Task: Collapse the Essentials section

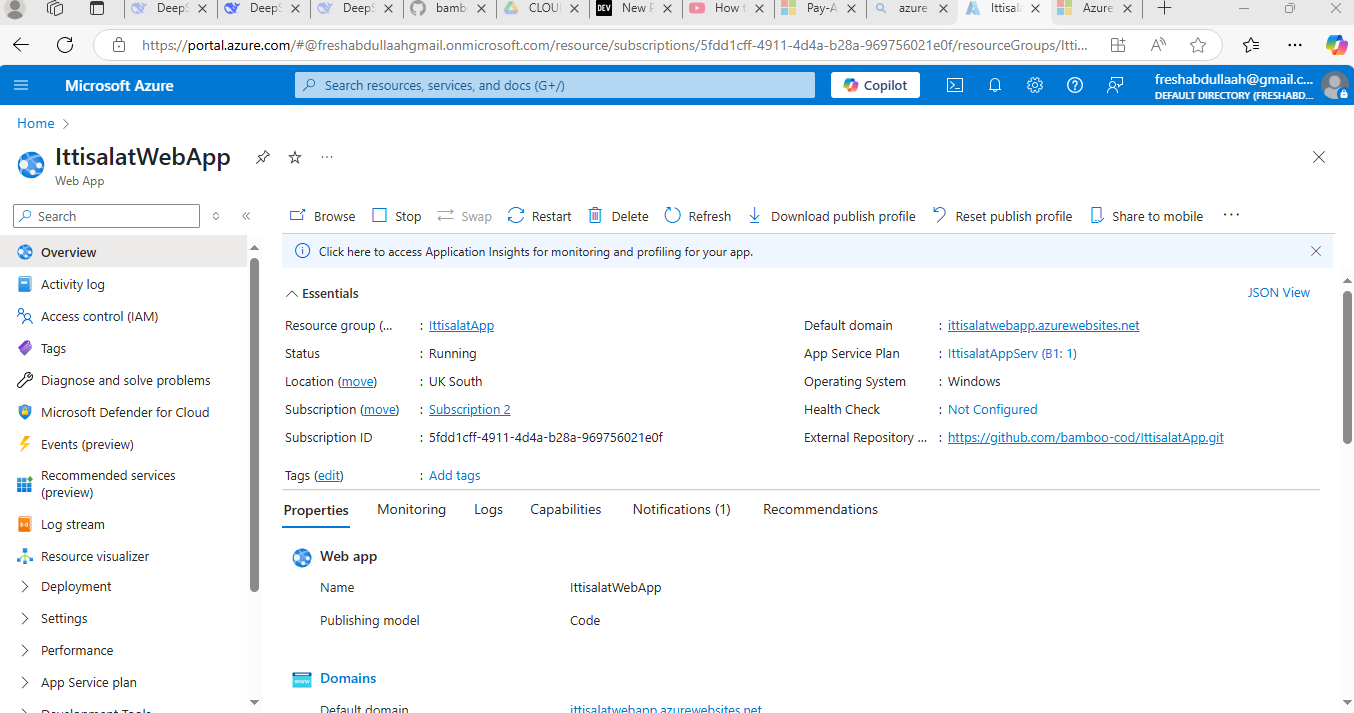Action: coord(322,294)
